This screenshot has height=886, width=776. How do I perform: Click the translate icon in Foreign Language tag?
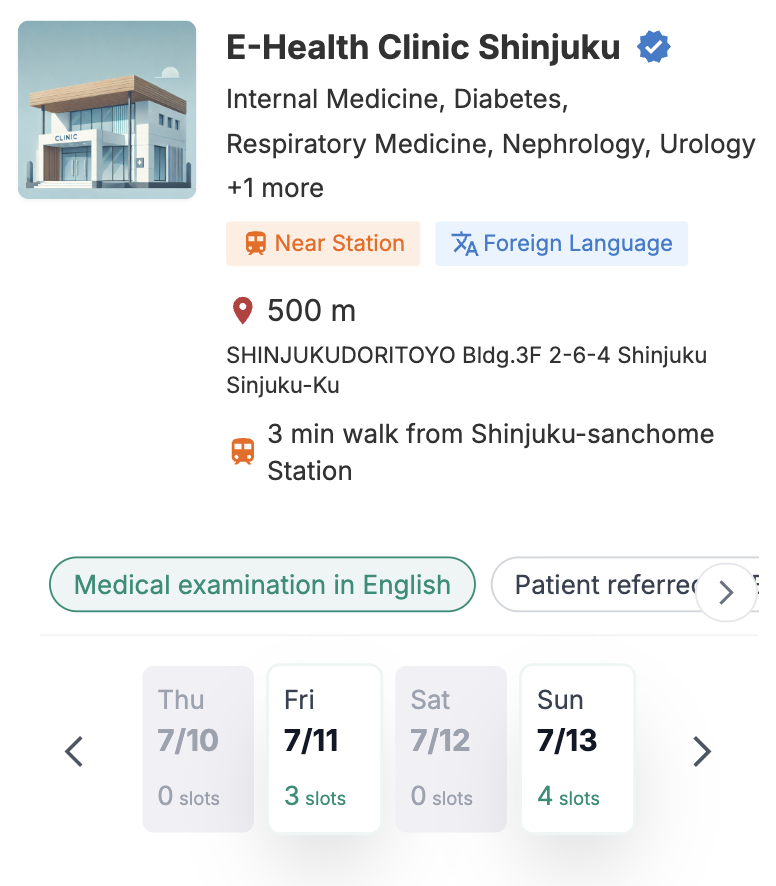pos(464,244)
